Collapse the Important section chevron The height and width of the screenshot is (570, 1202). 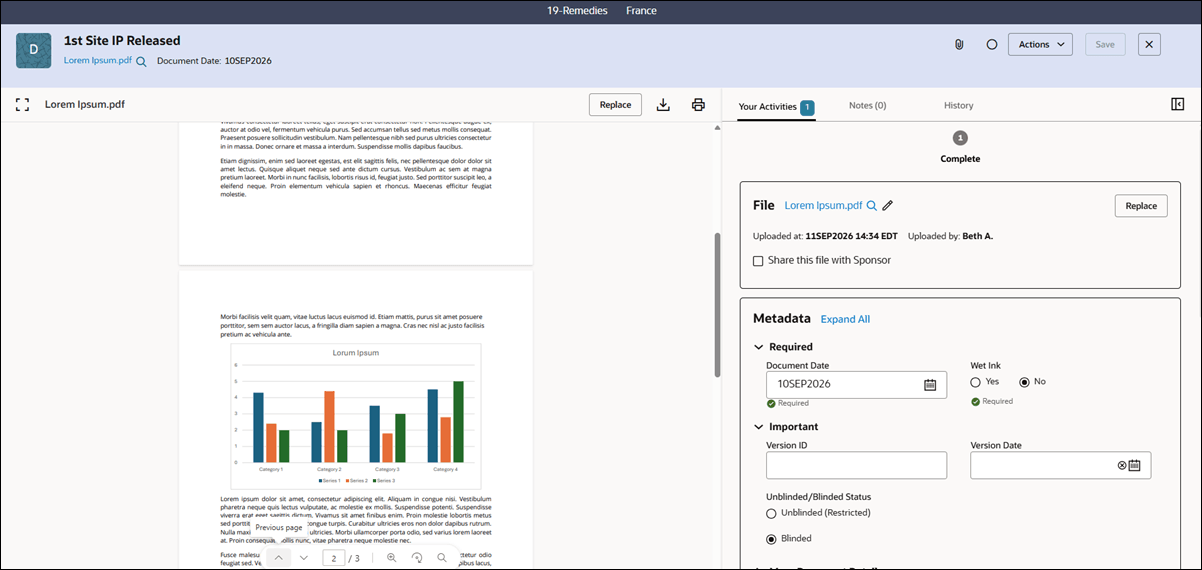[x=758, y=427]
